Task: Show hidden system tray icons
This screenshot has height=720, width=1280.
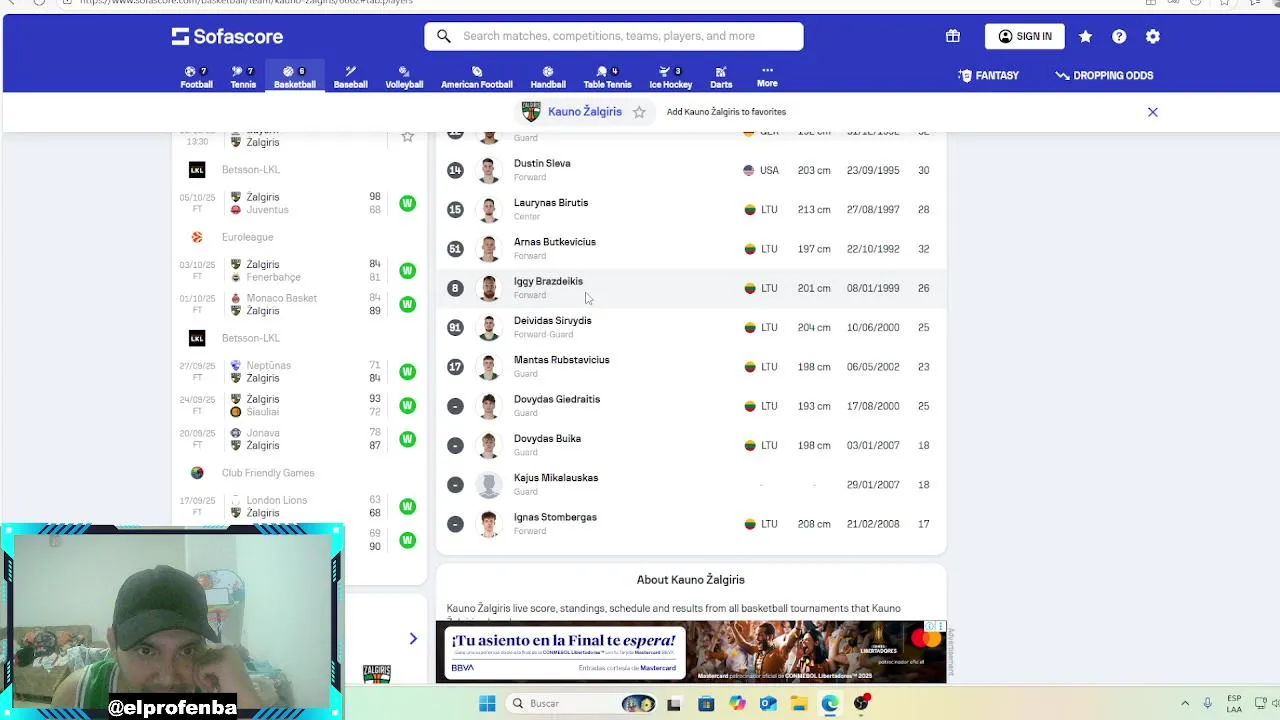Action: coord(1185,703)
